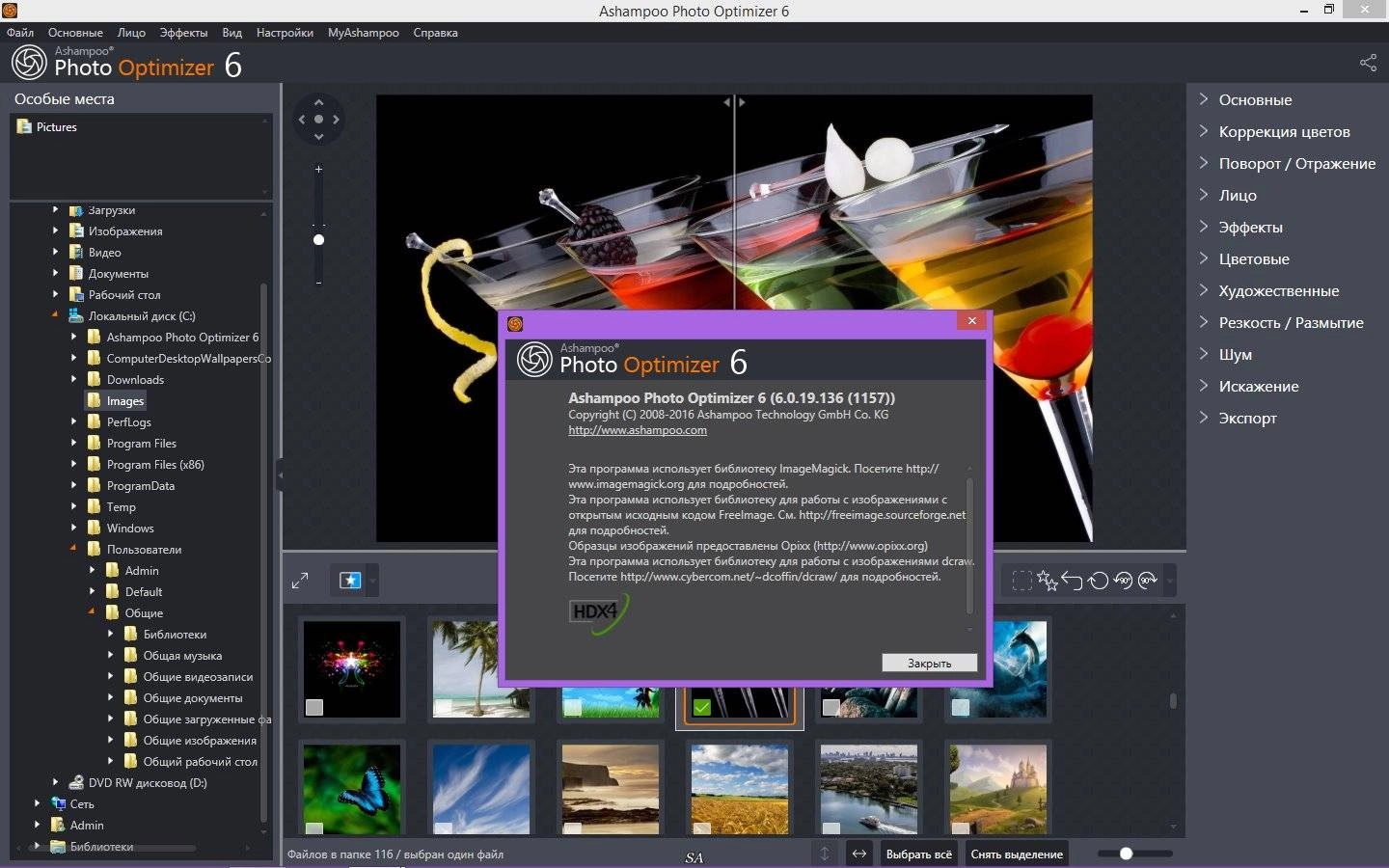Click the circular reset arrow icon
Screen dimensions: 1389x868
pos(1097,581)
